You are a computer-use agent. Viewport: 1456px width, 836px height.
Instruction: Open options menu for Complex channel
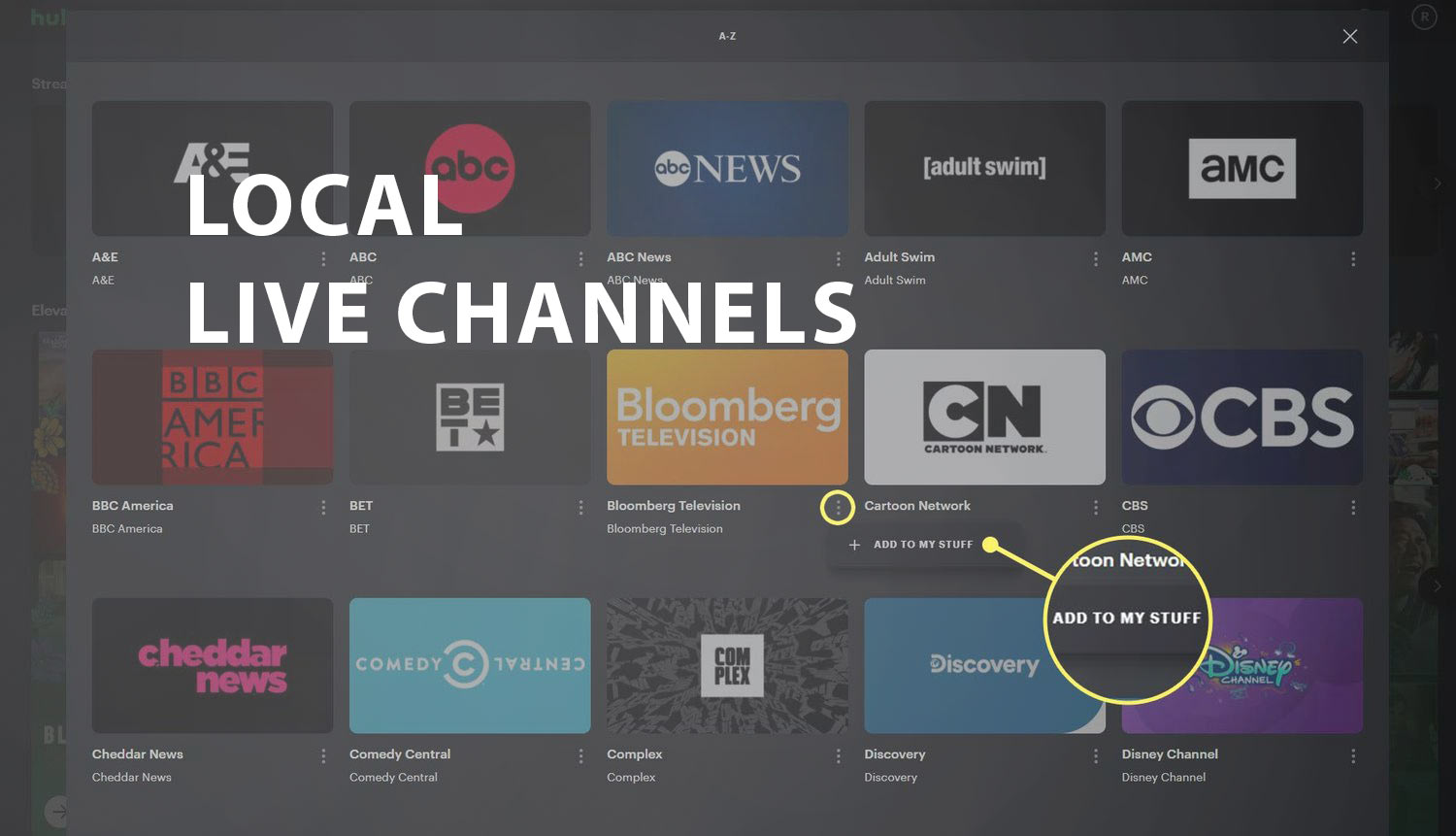[839, 755]
